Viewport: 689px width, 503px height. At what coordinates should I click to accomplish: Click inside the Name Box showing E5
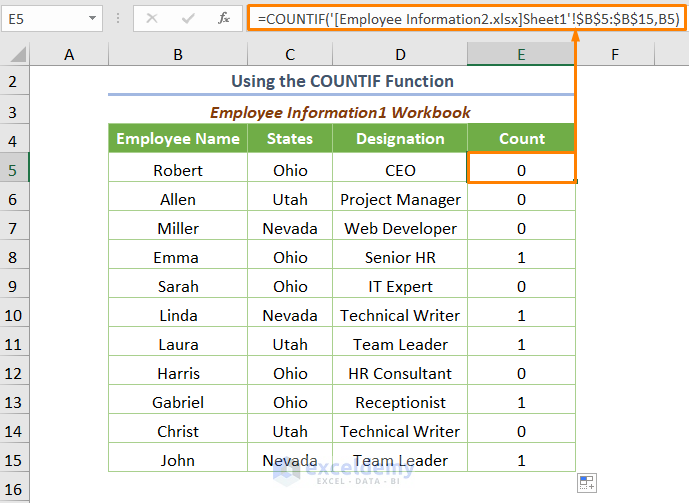(45, 18)
